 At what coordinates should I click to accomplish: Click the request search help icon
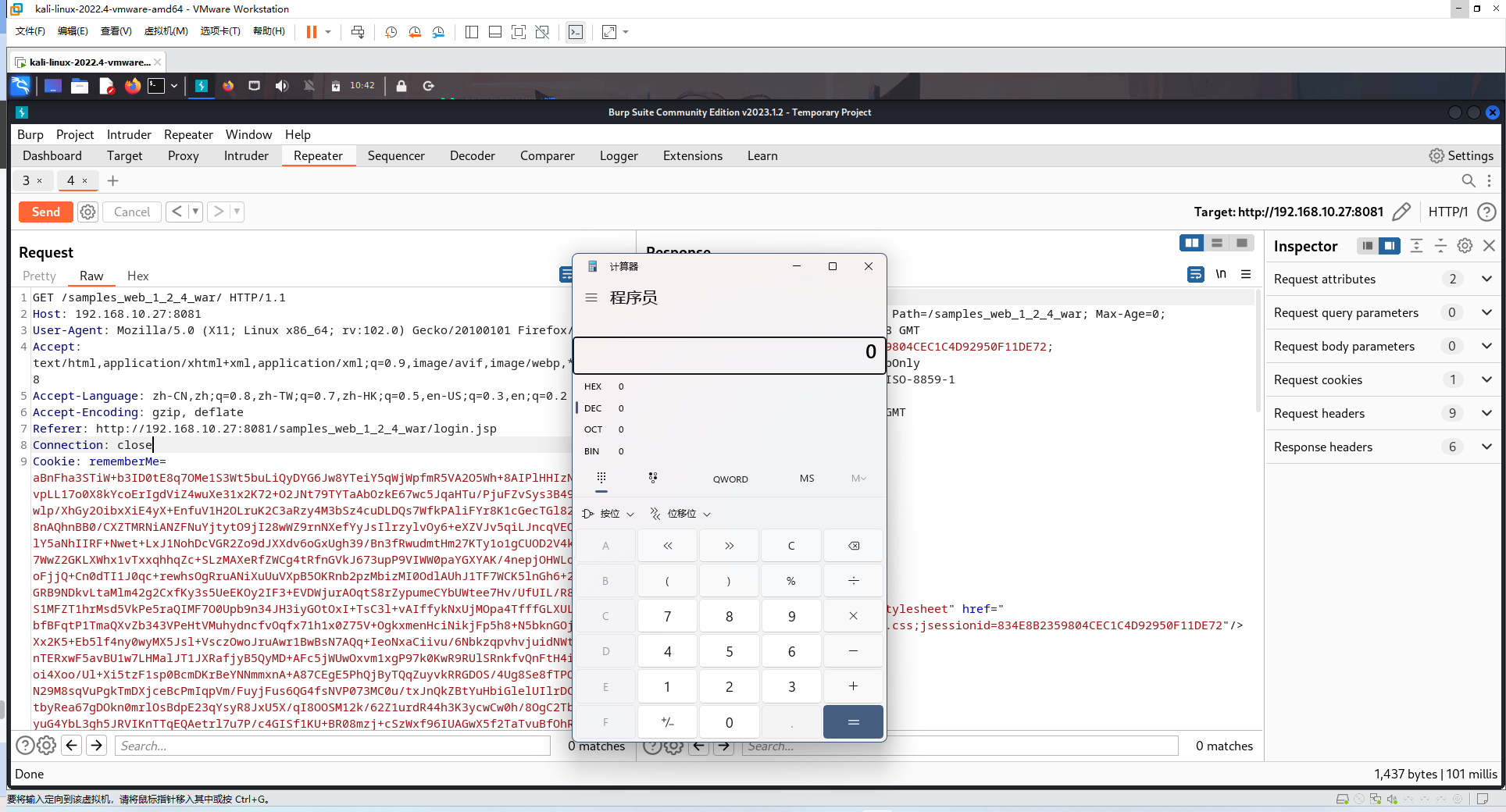click(x=25, y=746)
